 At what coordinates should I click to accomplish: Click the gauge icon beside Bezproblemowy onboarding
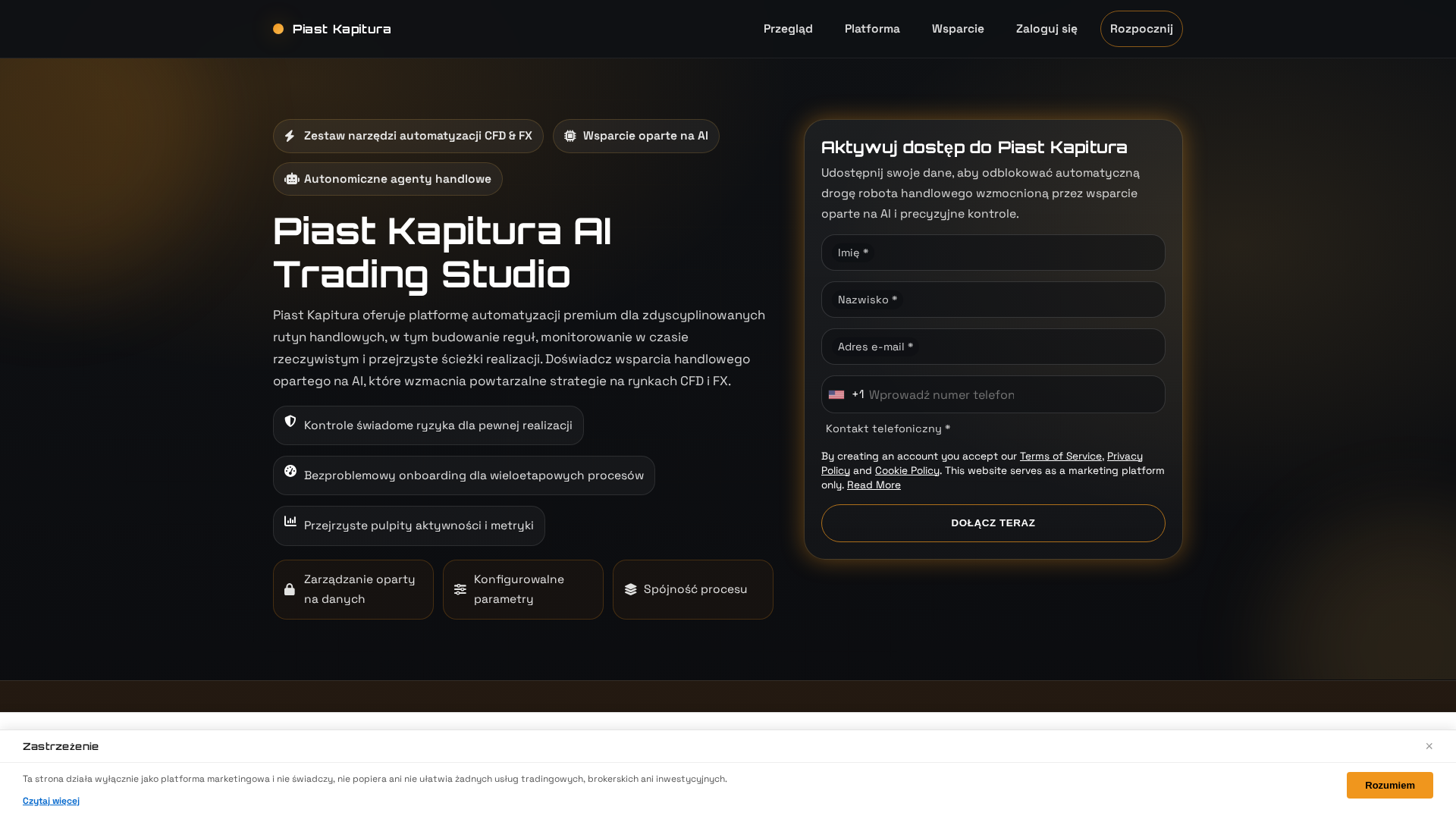coord(290,471)
